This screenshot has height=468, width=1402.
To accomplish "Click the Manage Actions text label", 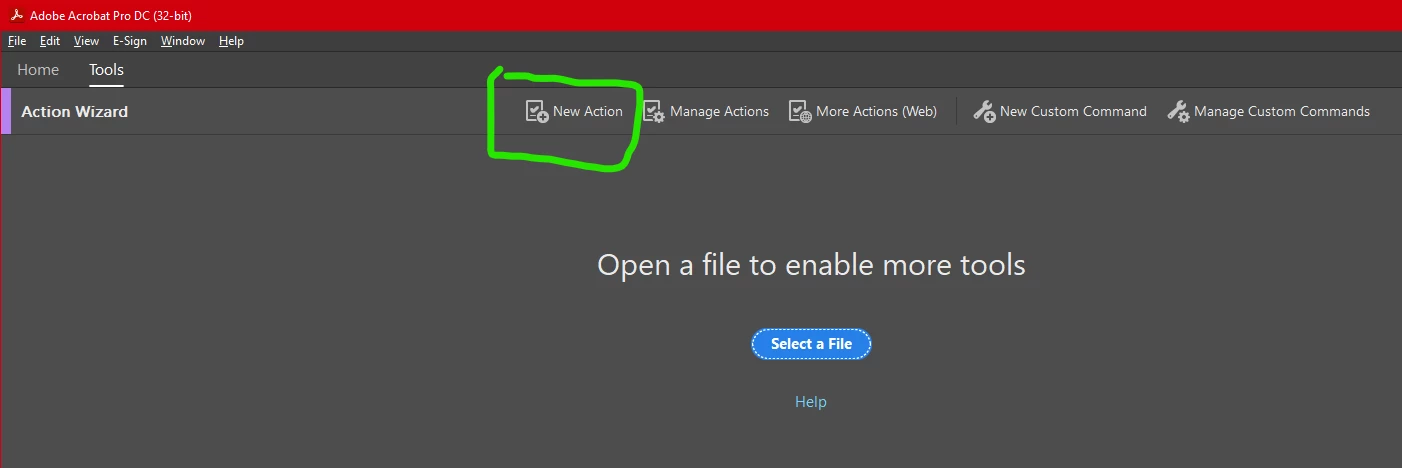I will pyautogui.click(x=719, y=111).
